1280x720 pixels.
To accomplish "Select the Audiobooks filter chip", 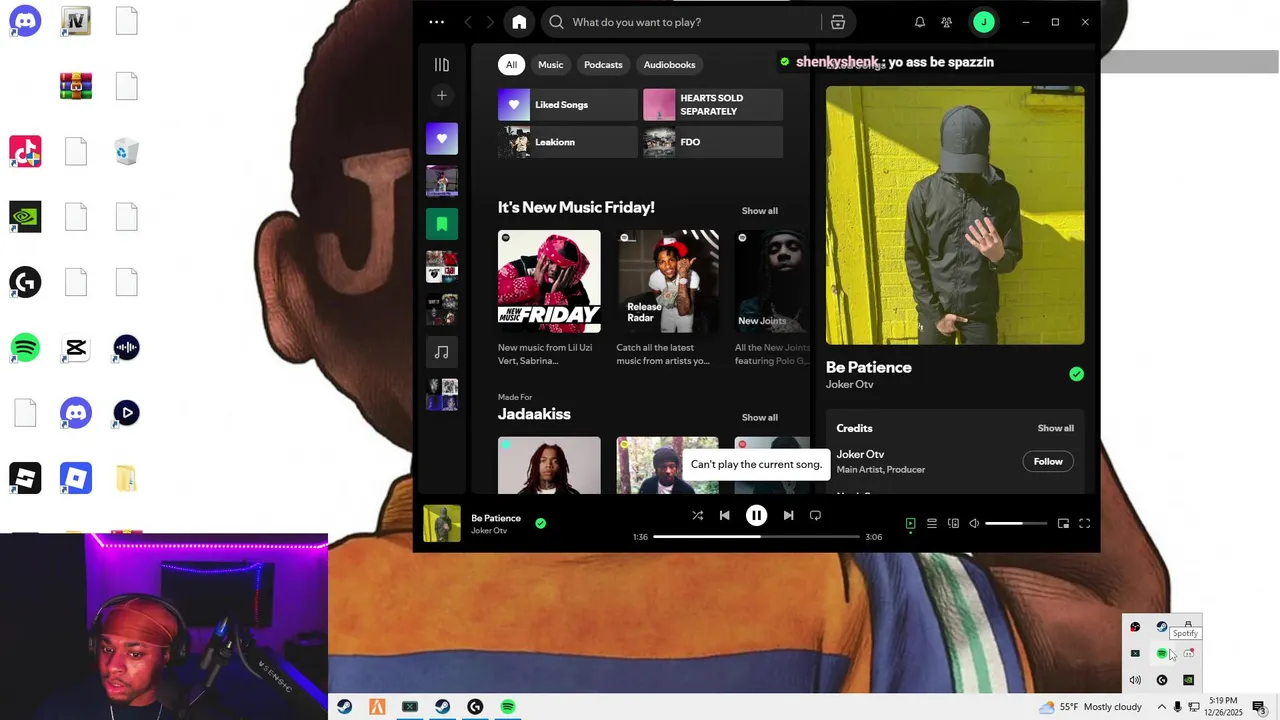I will coord(669,65).
